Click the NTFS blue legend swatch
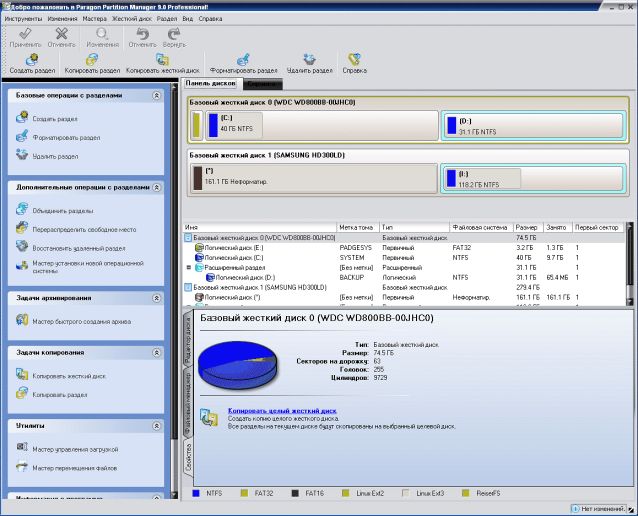 tap(196, 493)
